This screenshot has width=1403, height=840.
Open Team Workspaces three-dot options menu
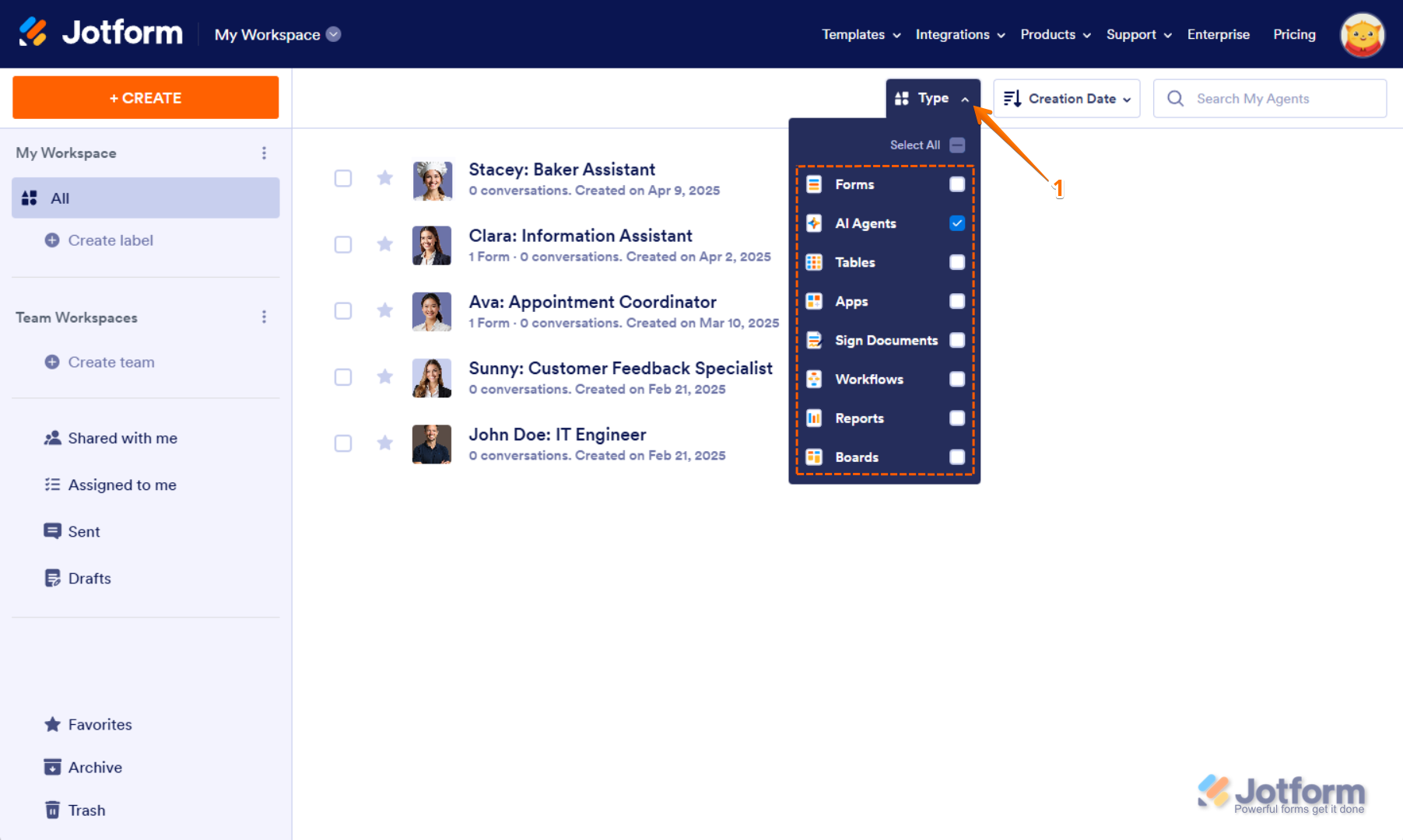coord(265,317)
